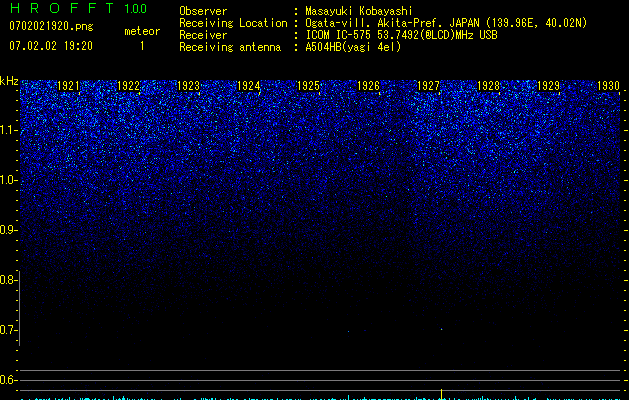The height and width of the screenshot is (400, 629).
Task: Click the 1.1 kHz axis label
Action: tap(8, 130)
